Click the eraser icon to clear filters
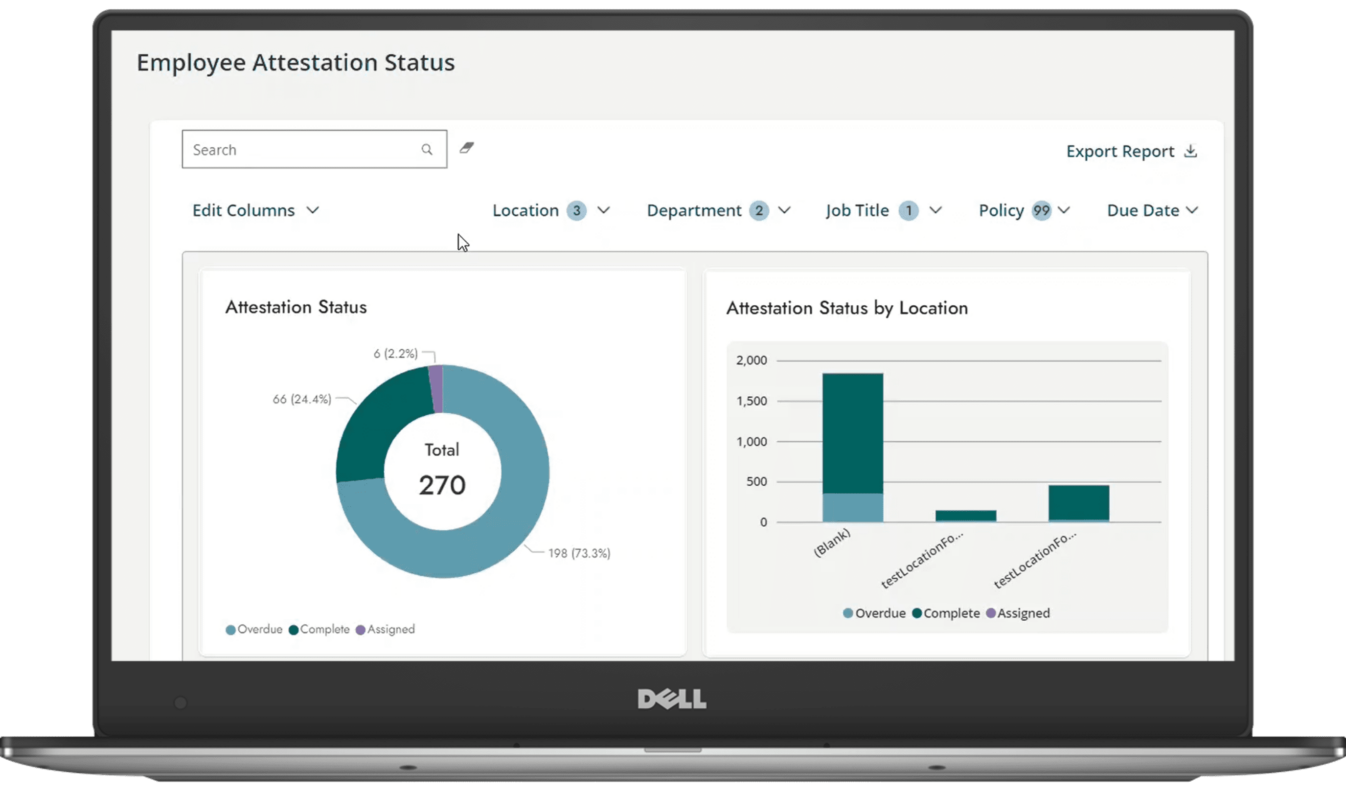 pos(466,147)
